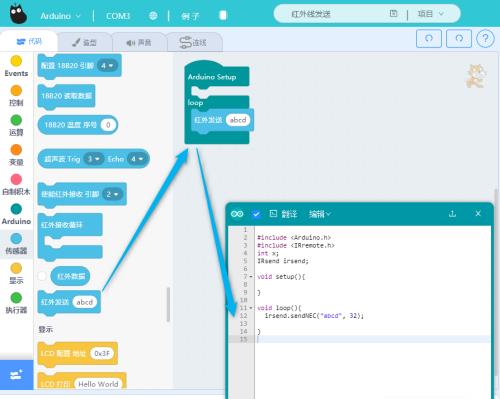Viewport: 500px width, 399px height.
Task: Click the 18B20 读取数据 block
Action: tap(66, 96)
